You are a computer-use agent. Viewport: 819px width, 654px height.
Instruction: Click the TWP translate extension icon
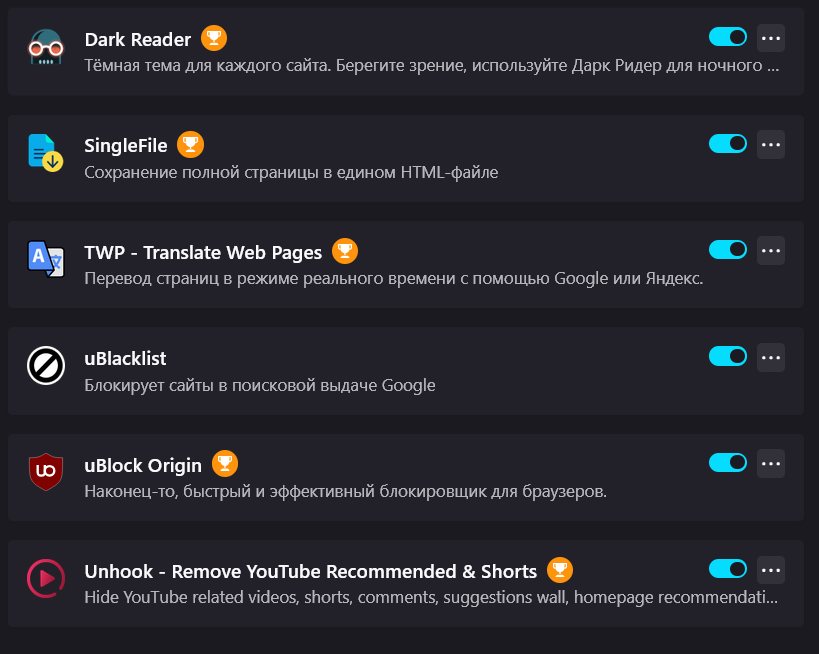click(x=46, y=259)
